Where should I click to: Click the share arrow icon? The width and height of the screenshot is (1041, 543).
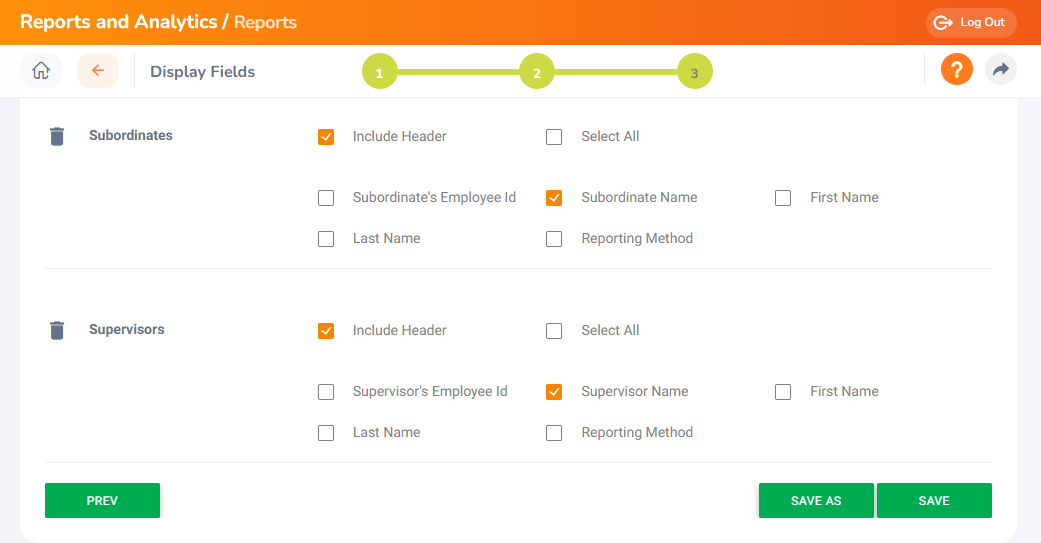click(1001, 69)
